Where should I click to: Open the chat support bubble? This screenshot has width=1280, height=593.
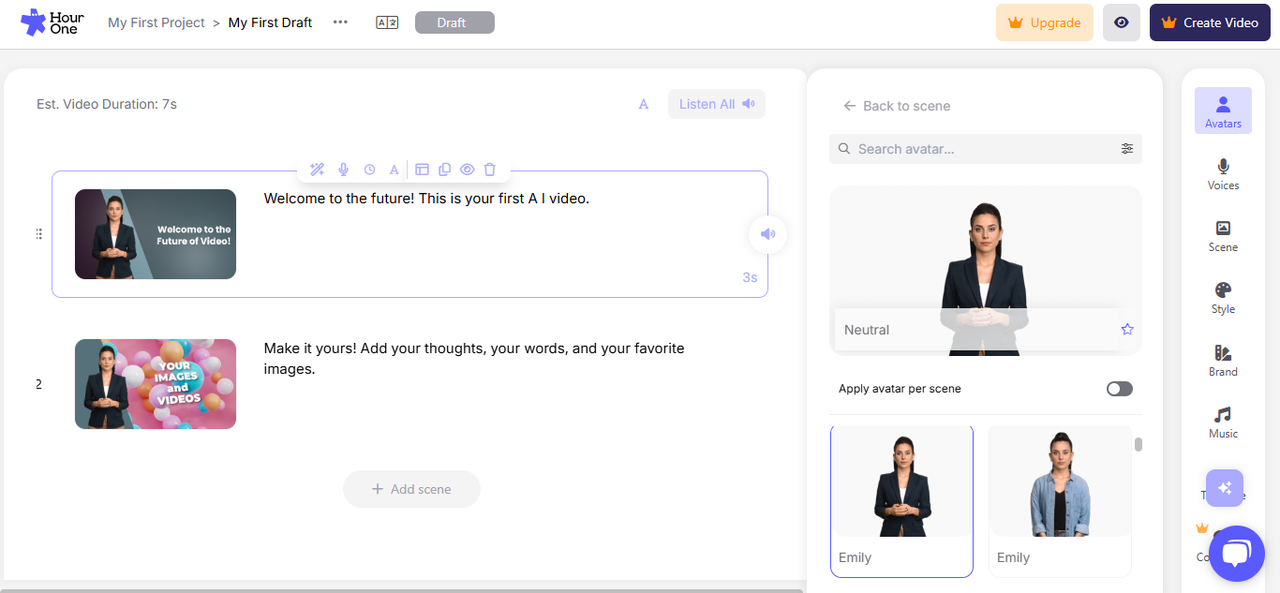(x=1237, y=553)
